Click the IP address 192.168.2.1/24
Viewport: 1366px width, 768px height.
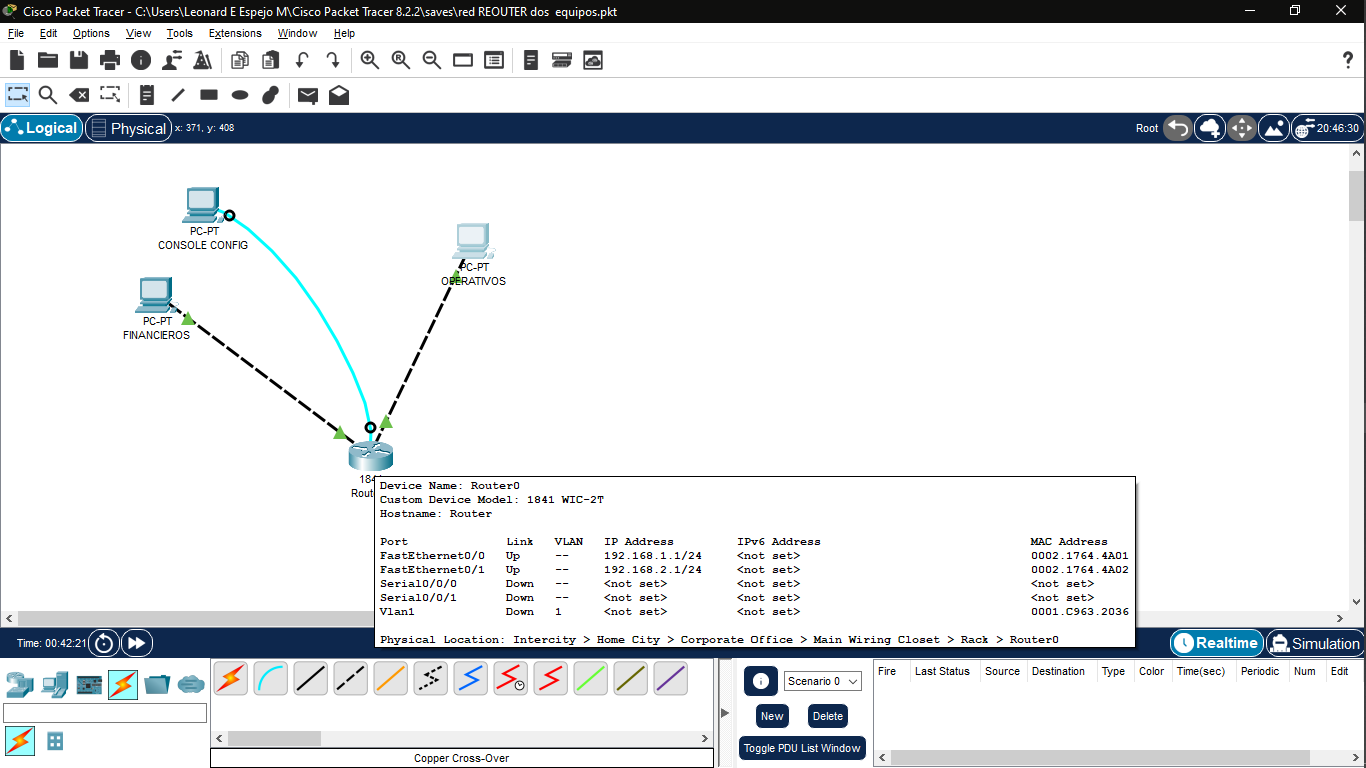pyautogui.click(x=653, y=570)
